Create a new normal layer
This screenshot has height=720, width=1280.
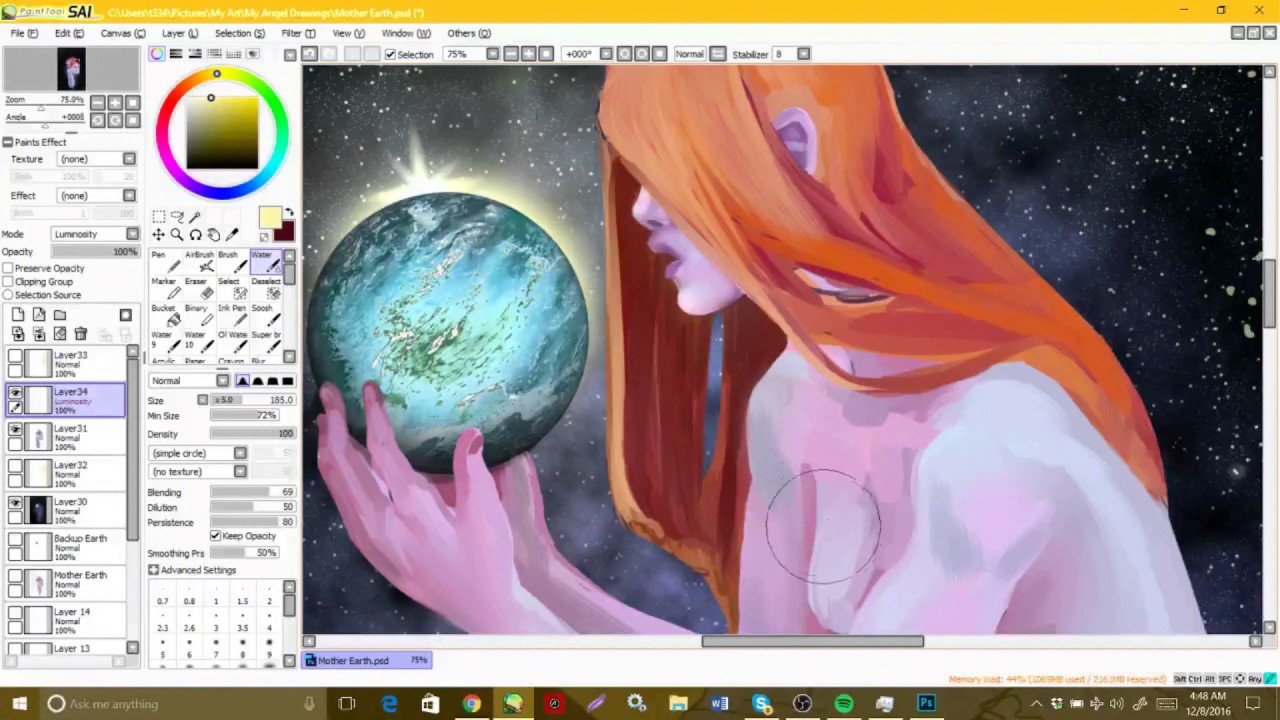pos(18,315)
